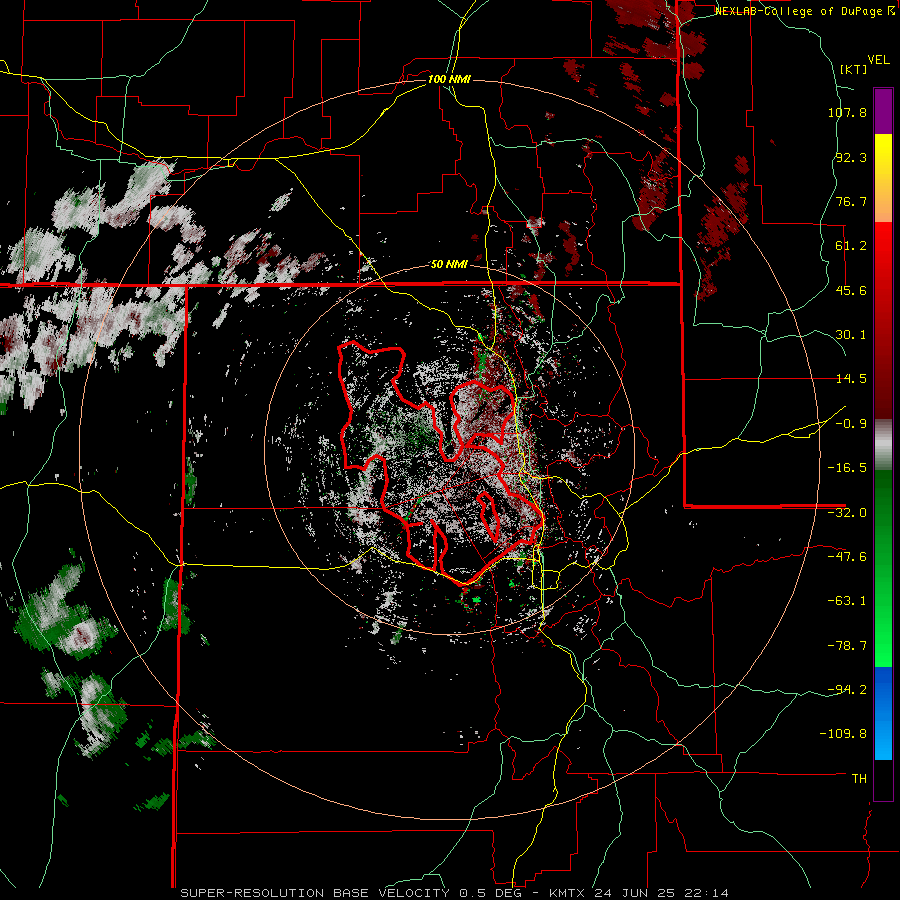Screen dimensions: 900x900
Task: Click the blue segment of velocity color bar
Action: click(883, 713)
